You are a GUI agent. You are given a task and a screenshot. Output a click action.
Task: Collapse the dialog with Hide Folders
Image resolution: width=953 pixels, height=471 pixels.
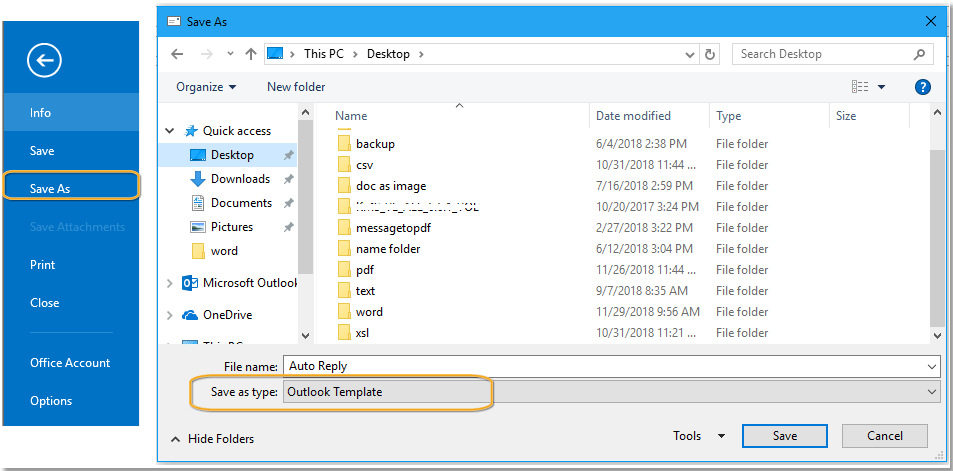pos(211,438)
